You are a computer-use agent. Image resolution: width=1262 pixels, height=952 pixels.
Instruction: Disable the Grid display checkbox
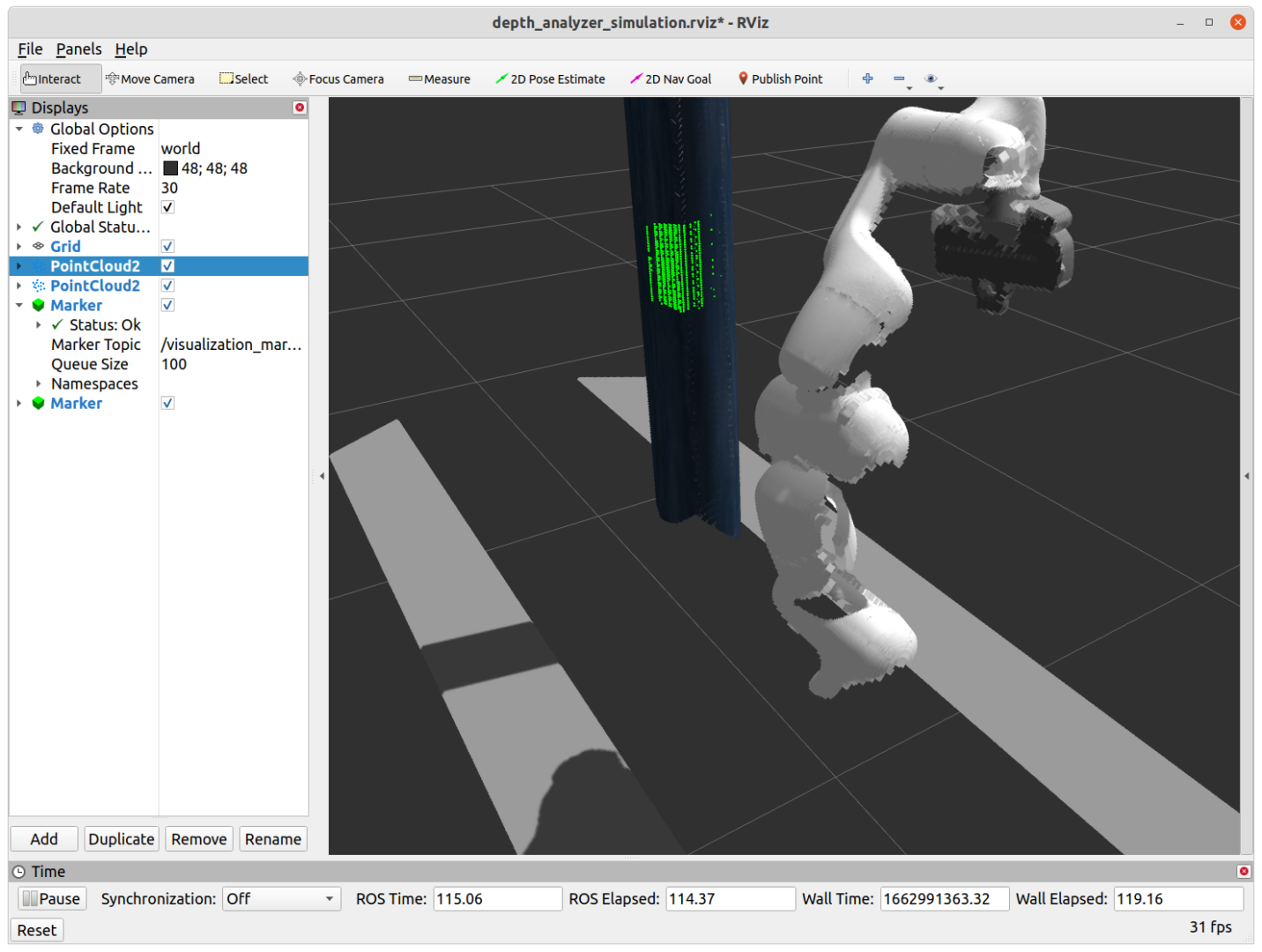[167, 246]
